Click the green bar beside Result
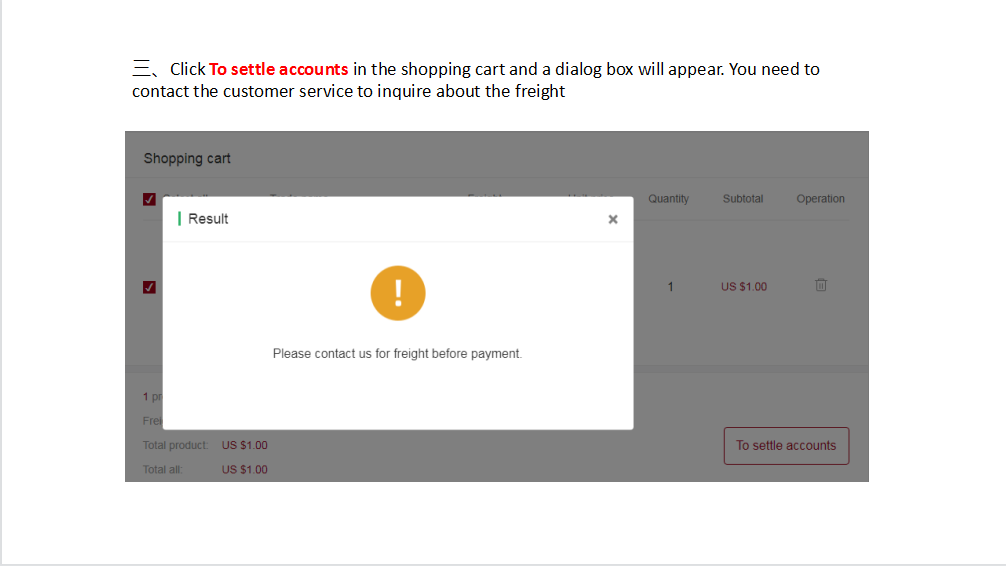Image resolution: width=1006 pixels, height=566 pixels. pyautogui.click(x=179, y=219)
